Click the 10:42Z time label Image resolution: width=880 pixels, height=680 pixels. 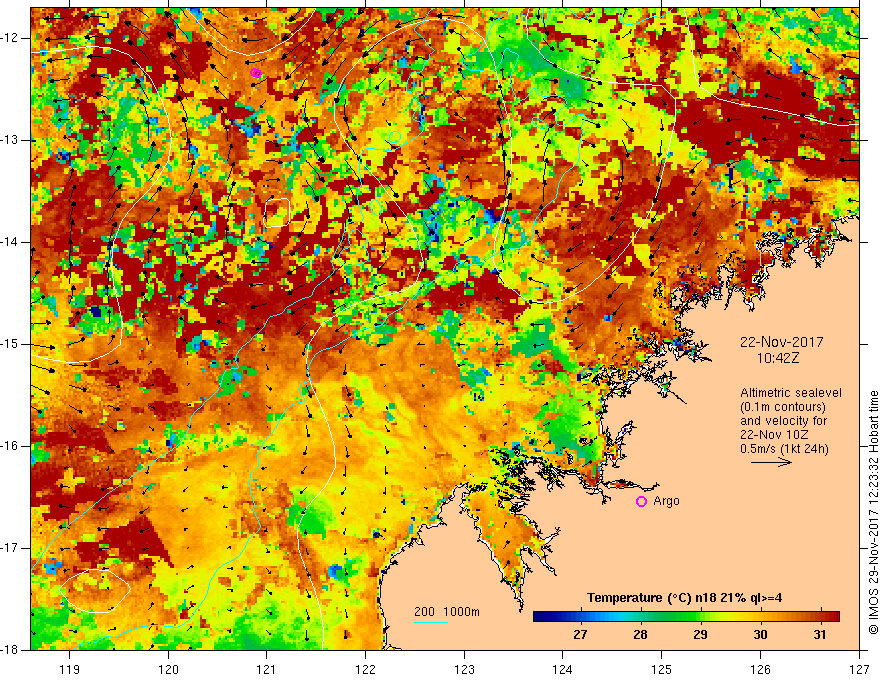coord(777,358)
